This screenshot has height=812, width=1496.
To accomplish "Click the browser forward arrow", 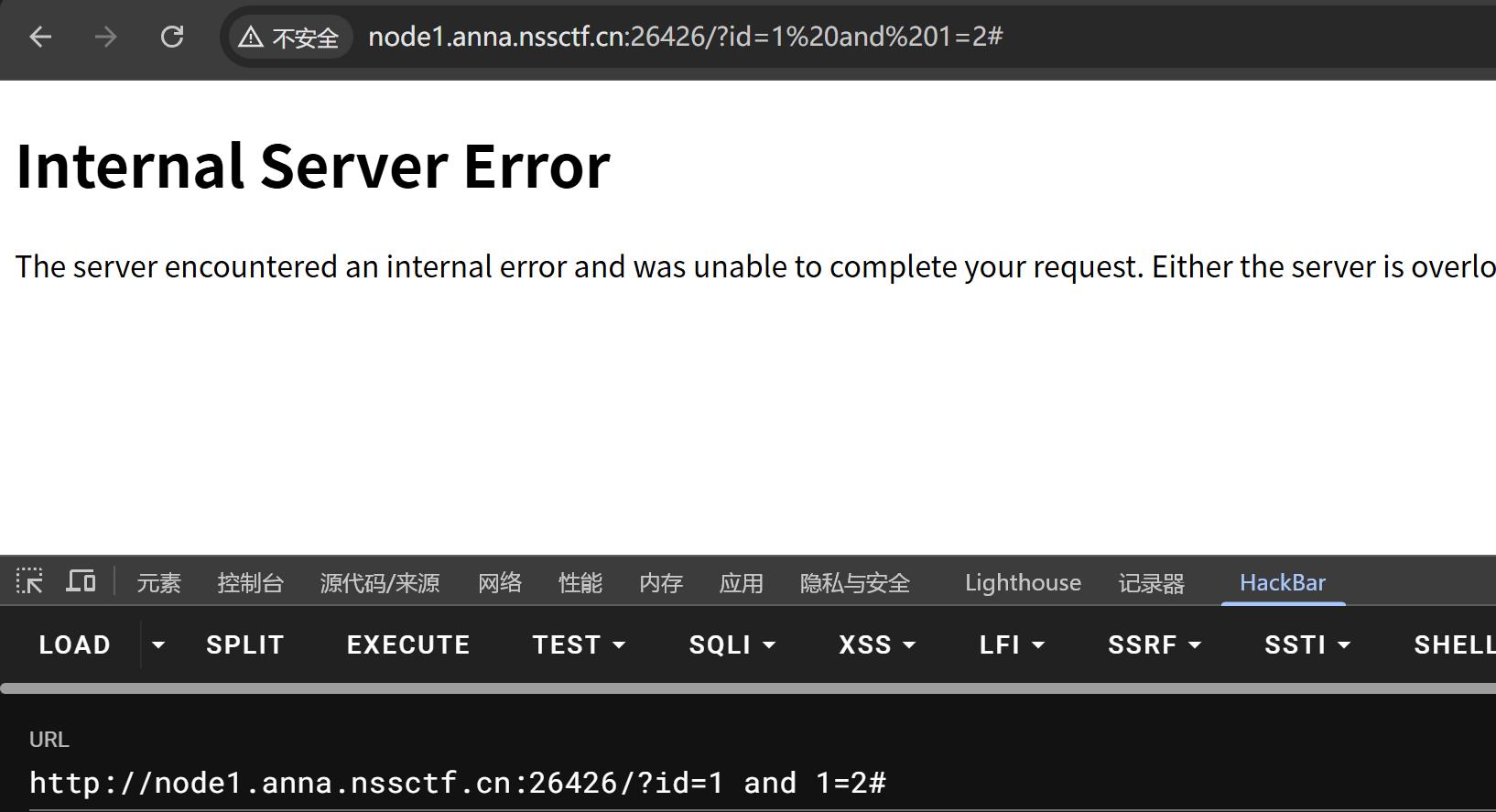I will (x=106, y=37).
